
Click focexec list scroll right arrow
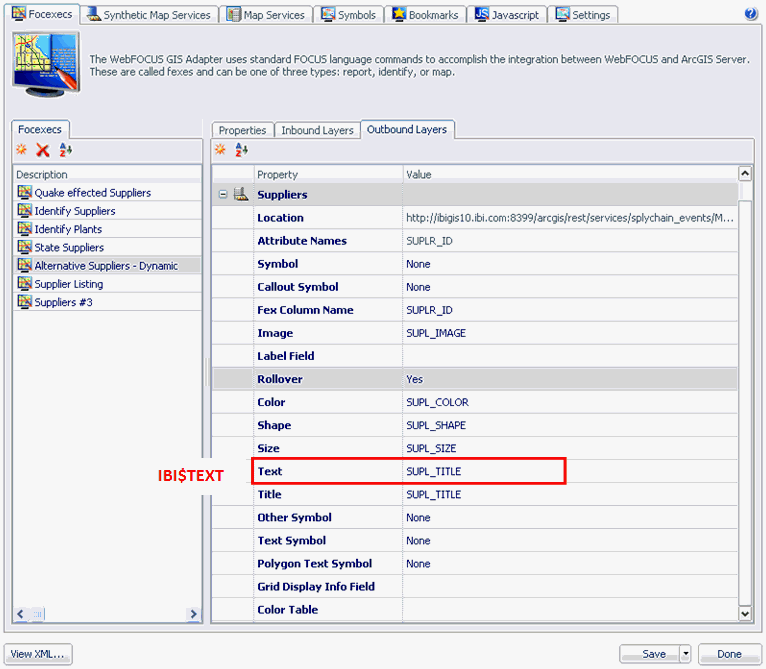[x=193, y=614]
